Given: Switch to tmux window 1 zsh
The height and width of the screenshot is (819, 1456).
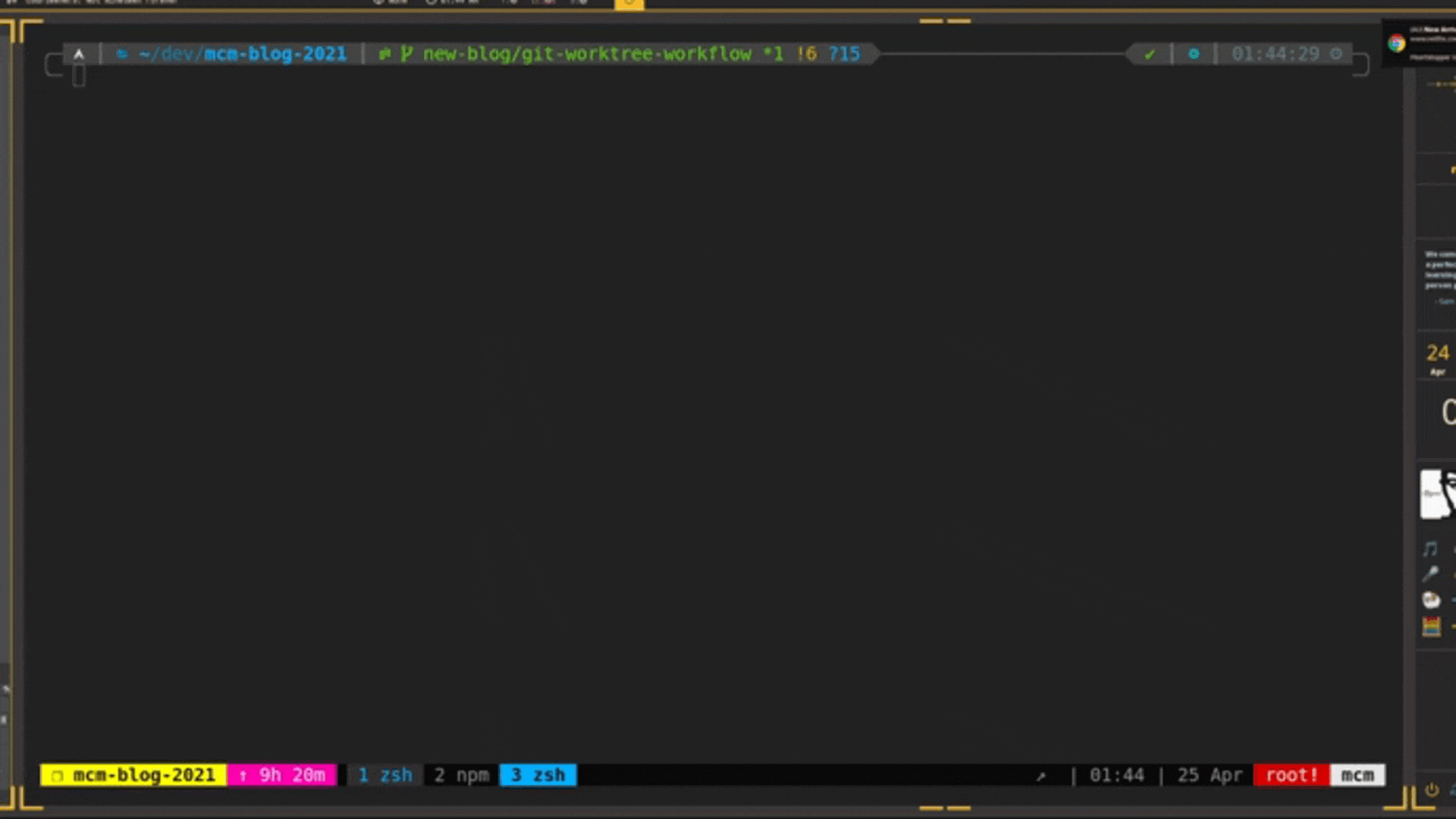Looking at the screenshot, I should [x=384, y=775].
